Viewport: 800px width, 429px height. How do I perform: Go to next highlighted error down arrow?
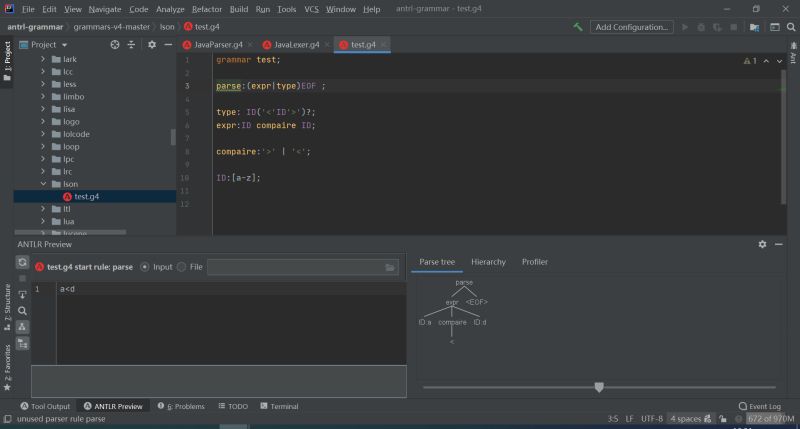click(x=780, y=61)
